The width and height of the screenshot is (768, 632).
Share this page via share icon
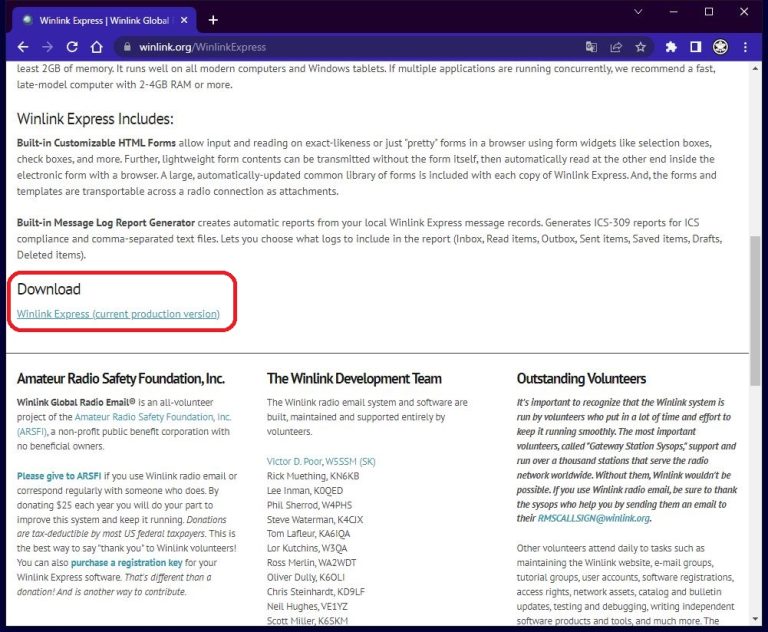[616, 47]
